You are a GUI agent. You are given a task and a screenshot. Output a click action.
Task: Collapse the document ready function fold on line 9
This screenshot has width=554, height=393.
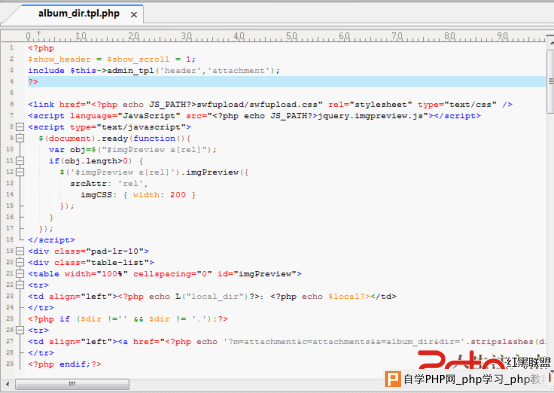pos(20,138)
